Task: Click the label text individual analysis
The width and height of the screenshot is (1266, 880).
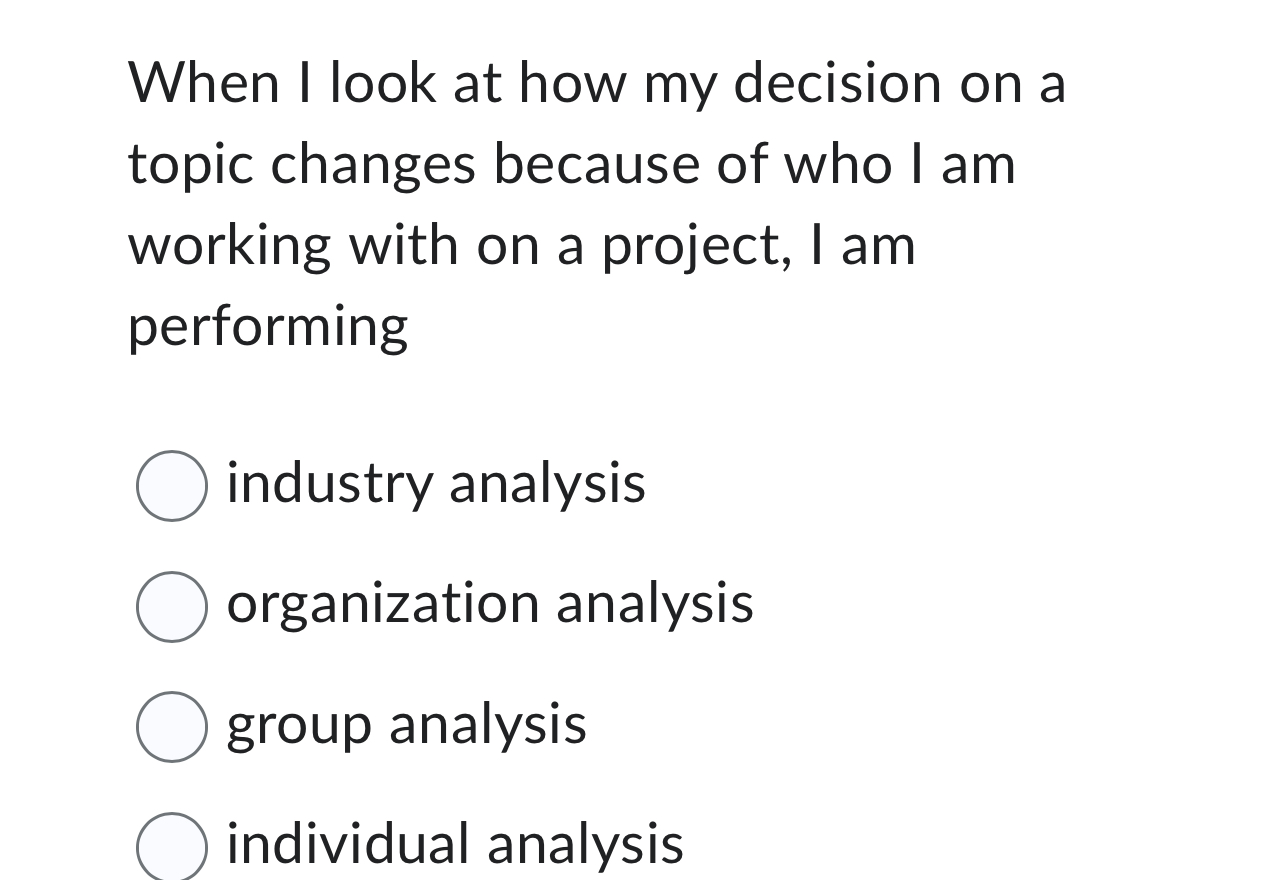Action: coord(455,843)
